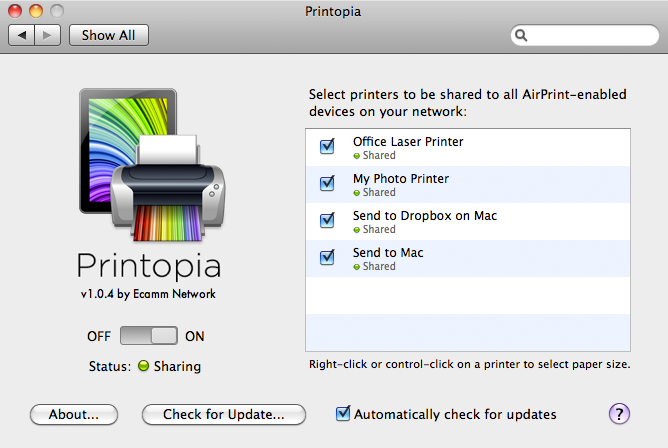The image size is (668, 448).
Task: Select the Send to Dropbox on Mac row
Action: point(468,221)
